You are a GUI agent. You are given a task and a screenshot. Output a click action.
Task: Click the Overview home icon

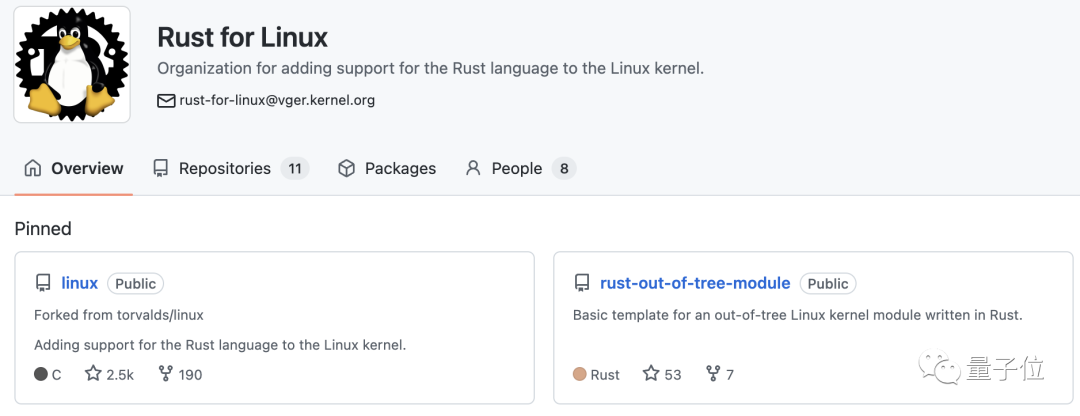[33, 168]
